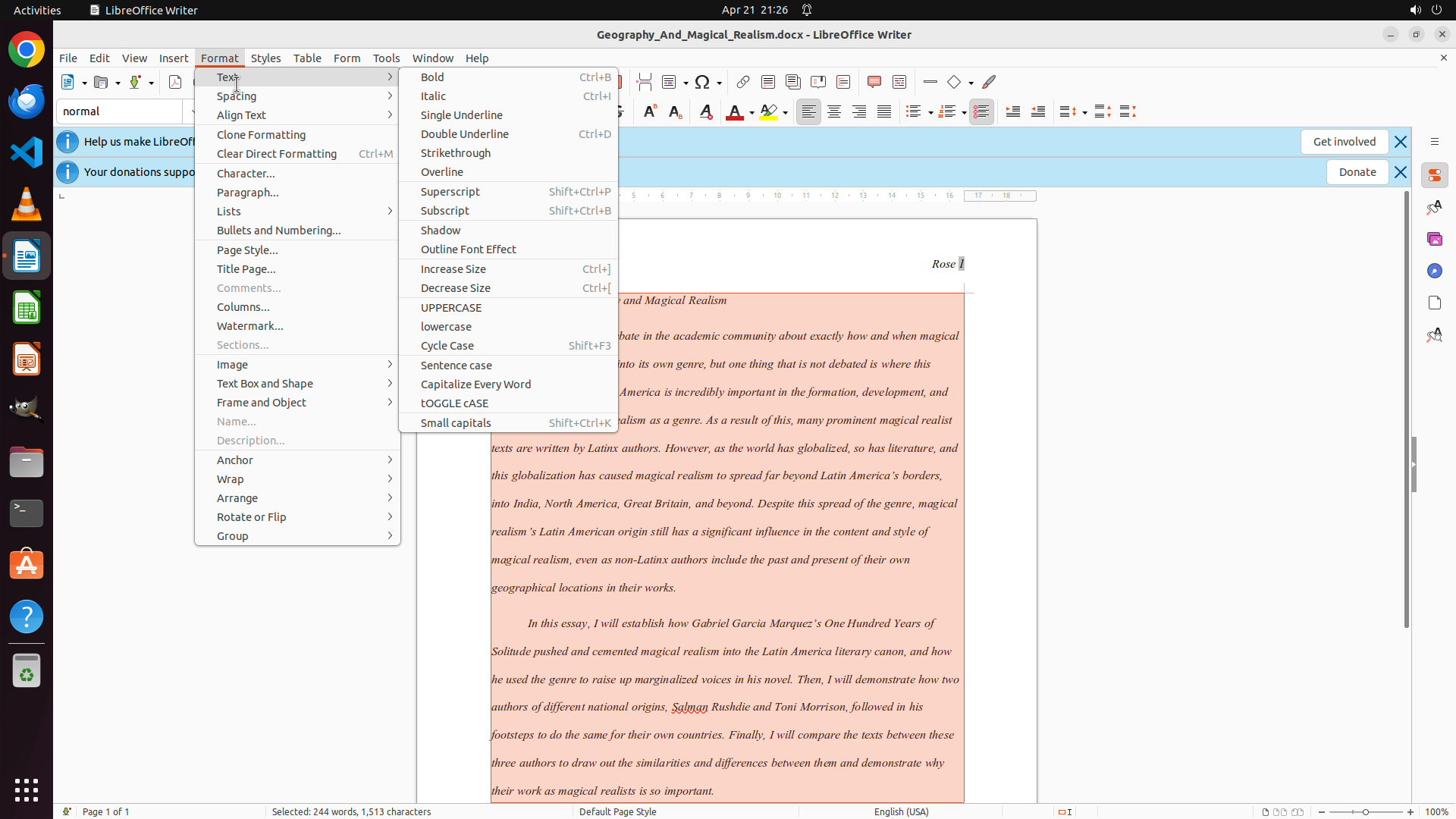Click the Increase Indent icon
The width and height of the screenshot is (1456, 819).
pos(1012,111)
